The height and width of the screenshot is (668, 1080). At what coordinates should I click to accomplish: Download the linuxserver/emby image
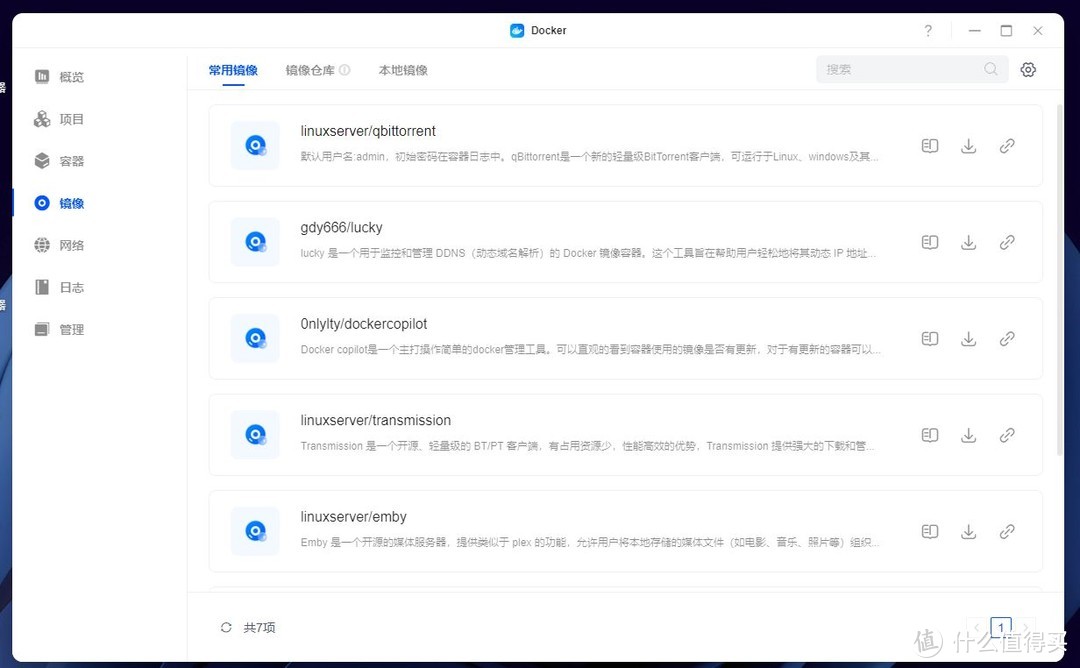(x=968, y=531)
